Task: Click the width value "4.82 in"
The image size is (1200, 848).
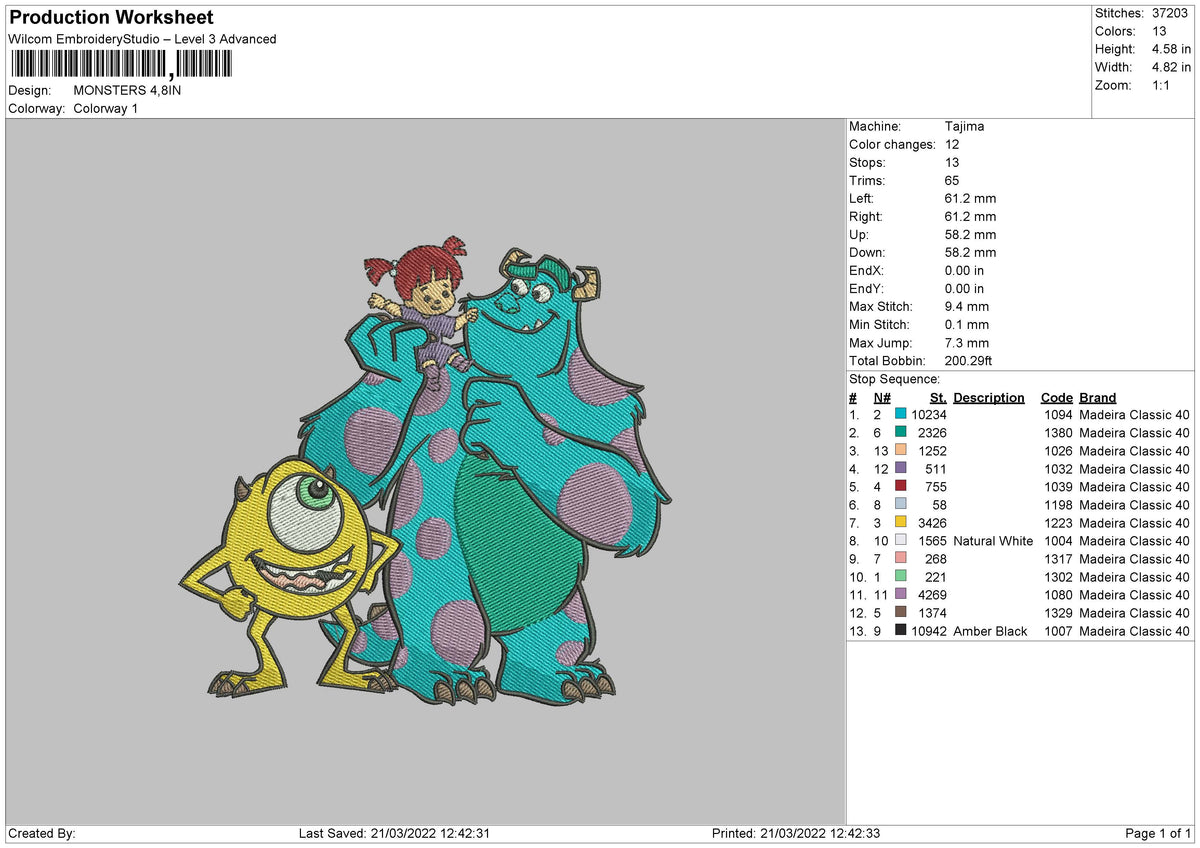Action: 1170,67
